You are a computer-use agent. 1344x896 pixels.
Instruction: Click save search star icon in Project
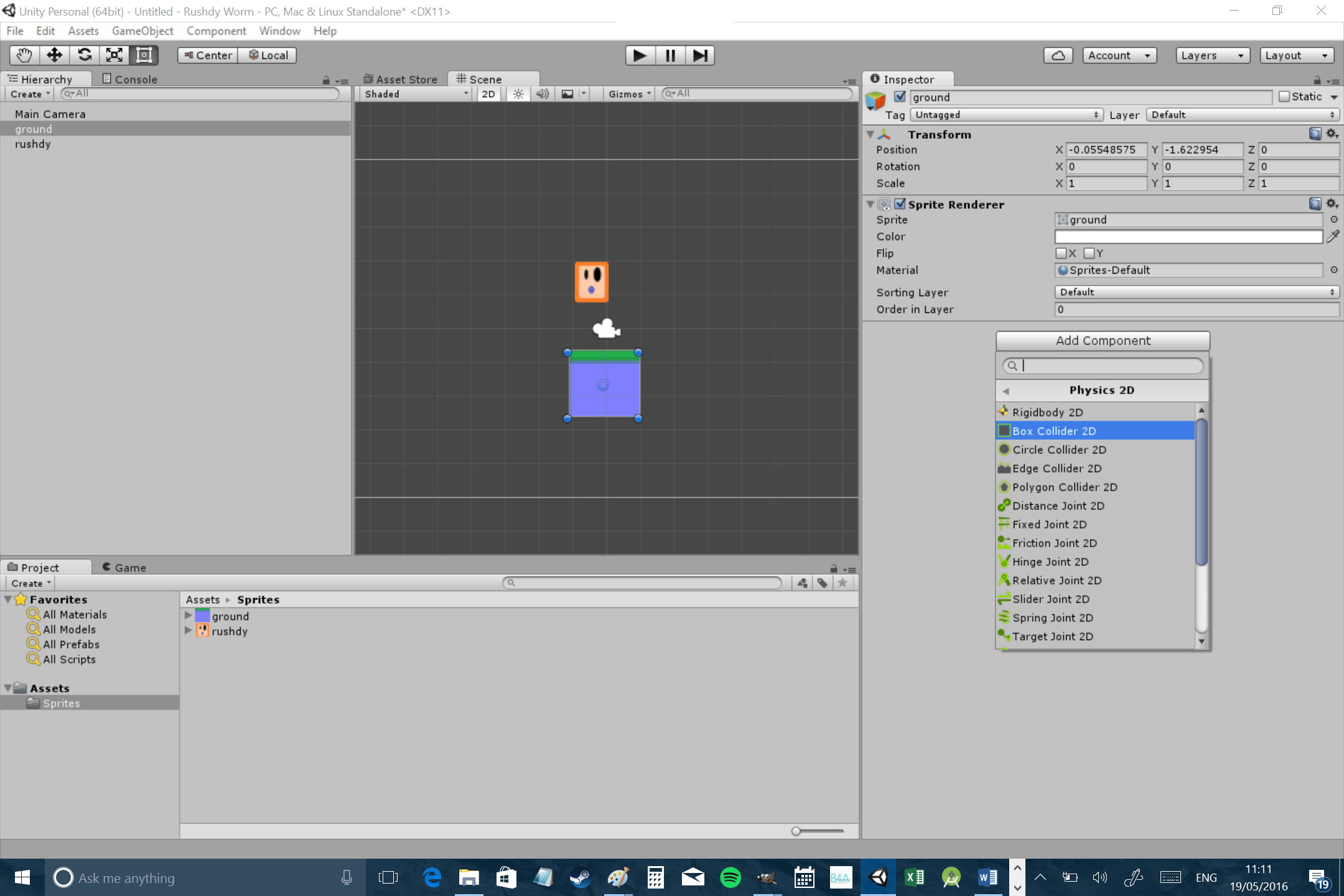click(x=842, y=583)
